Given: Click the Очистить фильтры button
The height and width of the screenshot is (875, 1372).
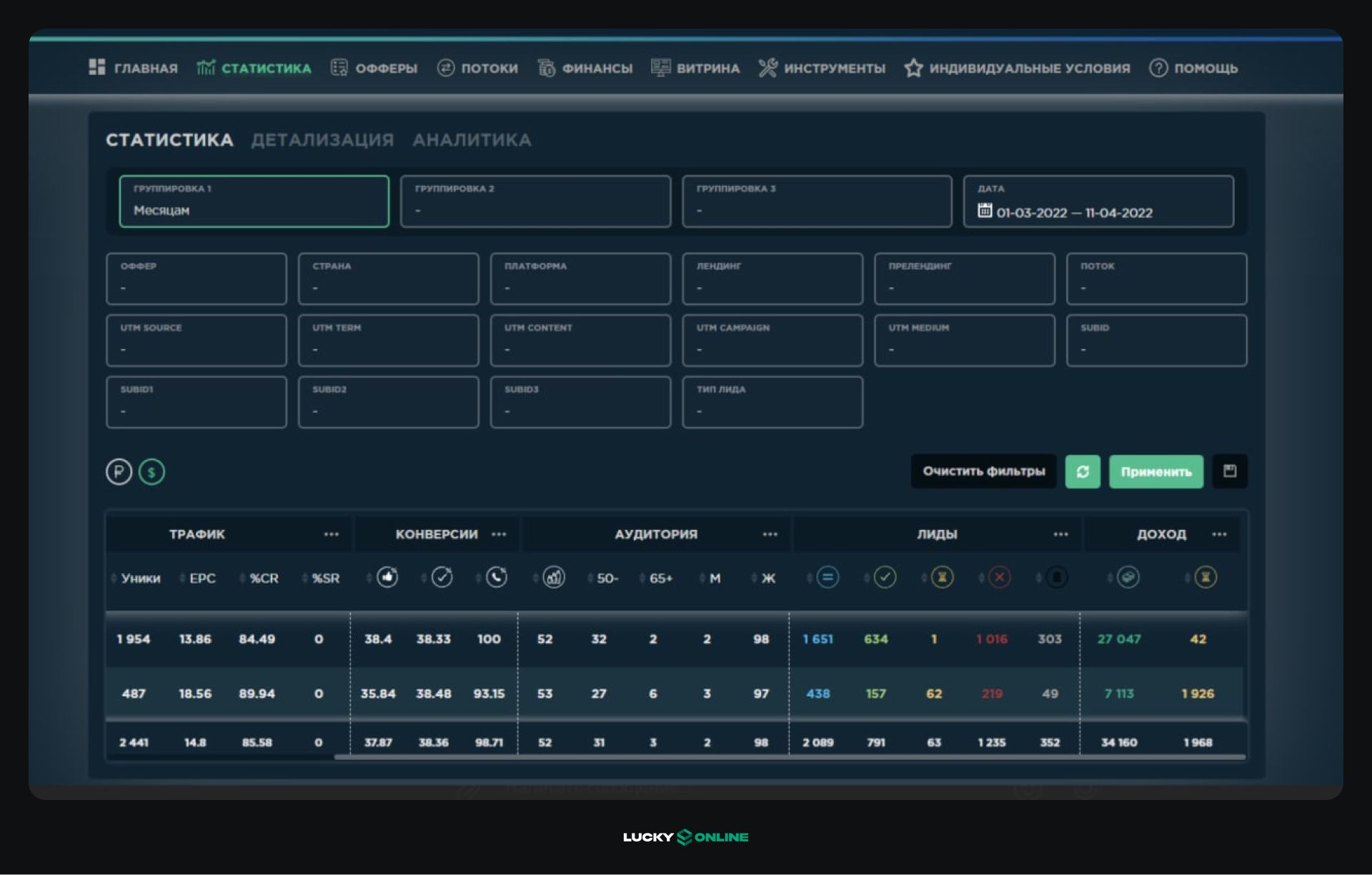Looking at the screenshot, I should click(983, 471).
